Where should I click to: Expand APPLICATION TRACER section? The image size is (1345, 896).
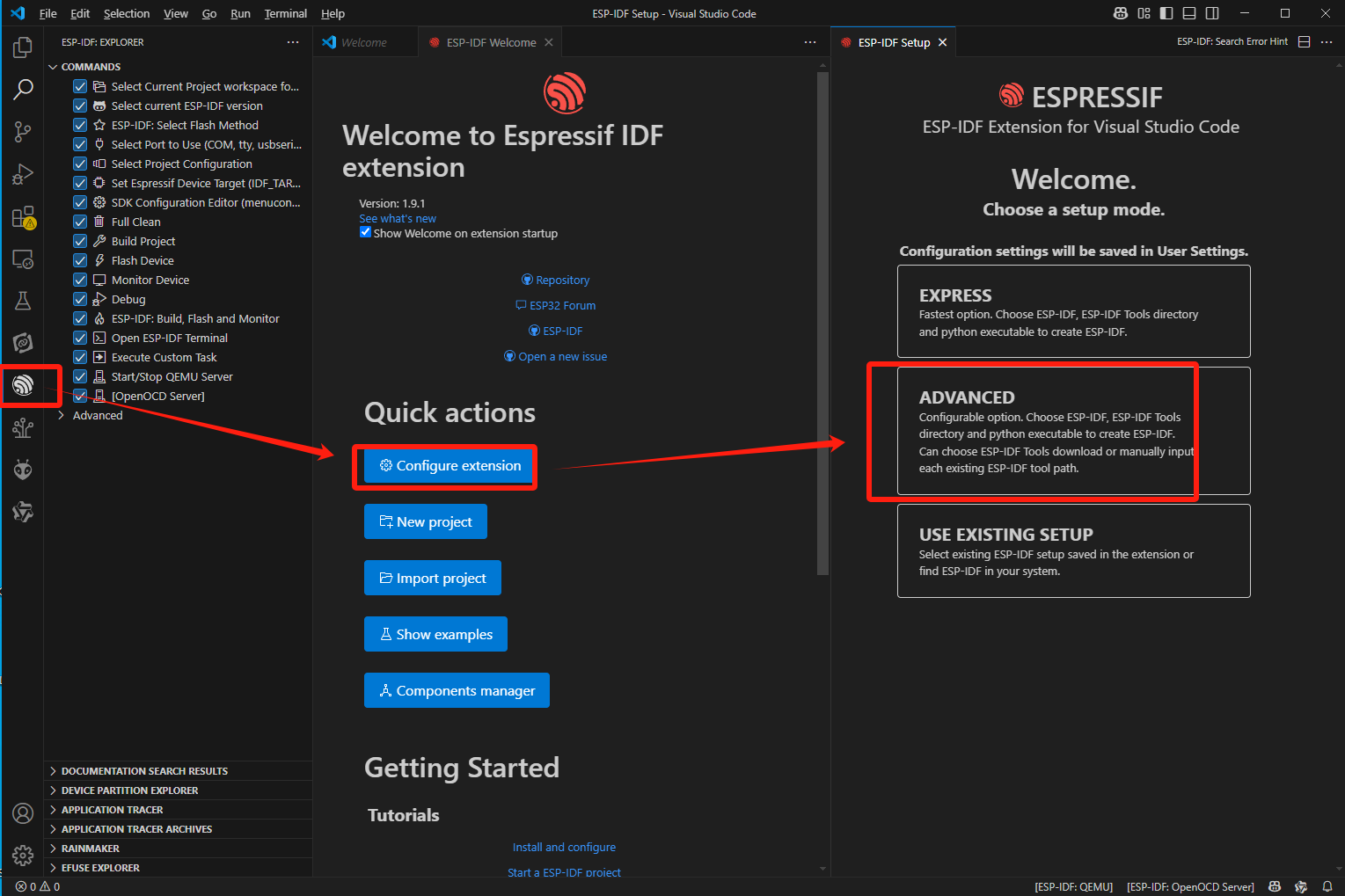(x=178, y=810)
